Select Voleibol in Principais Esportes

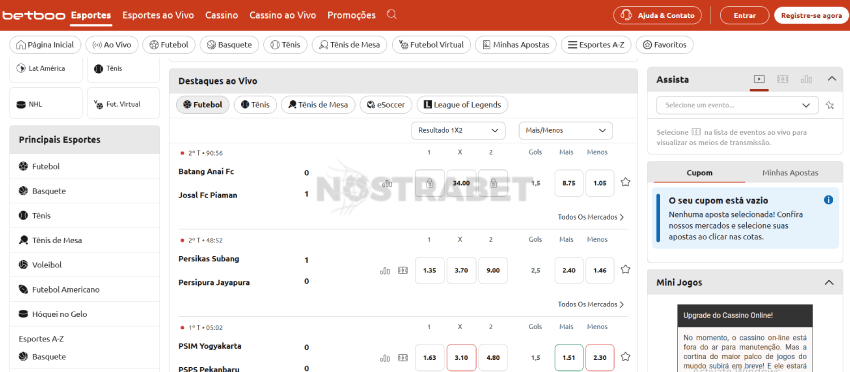click(85, 265)
